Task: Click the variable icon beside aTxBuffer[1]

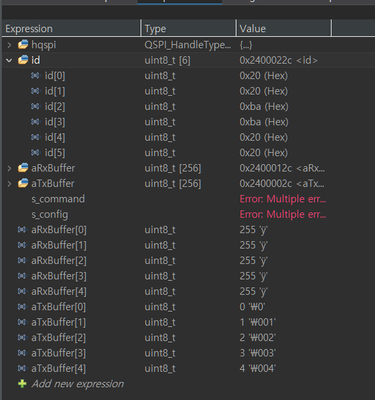Action: [22, 322]
